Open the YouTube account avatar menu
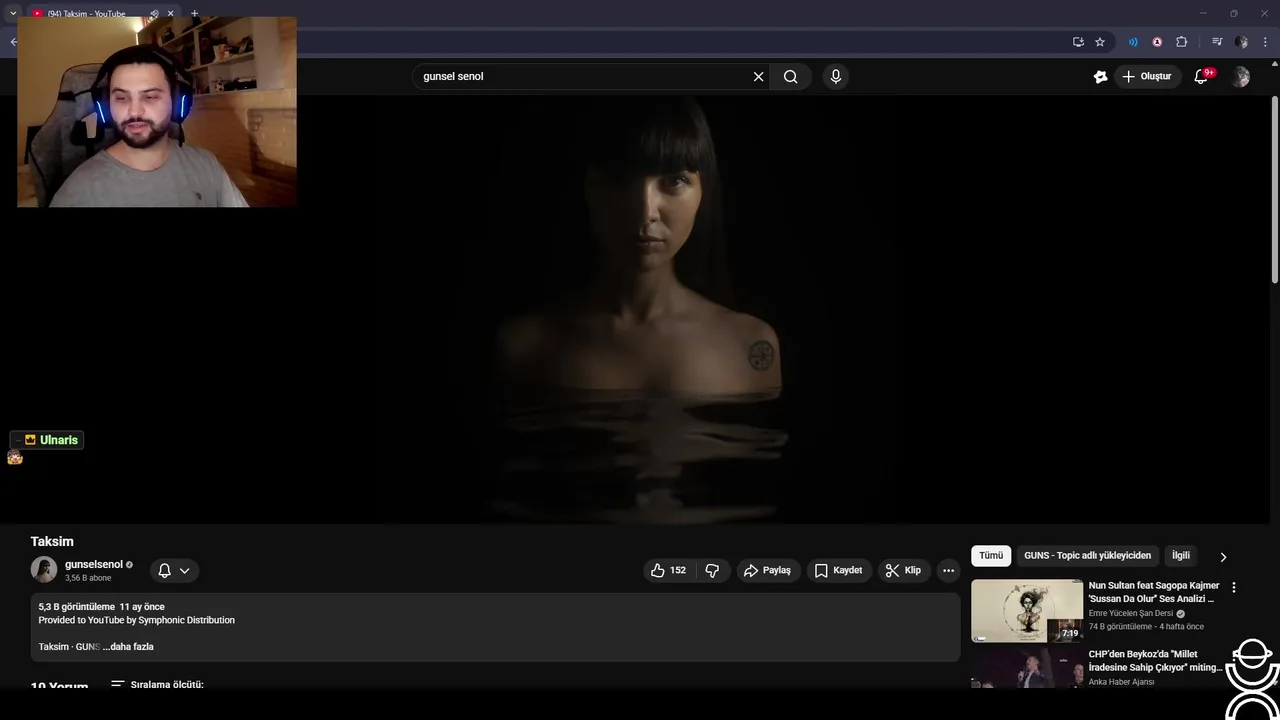 pos(1241,77)
